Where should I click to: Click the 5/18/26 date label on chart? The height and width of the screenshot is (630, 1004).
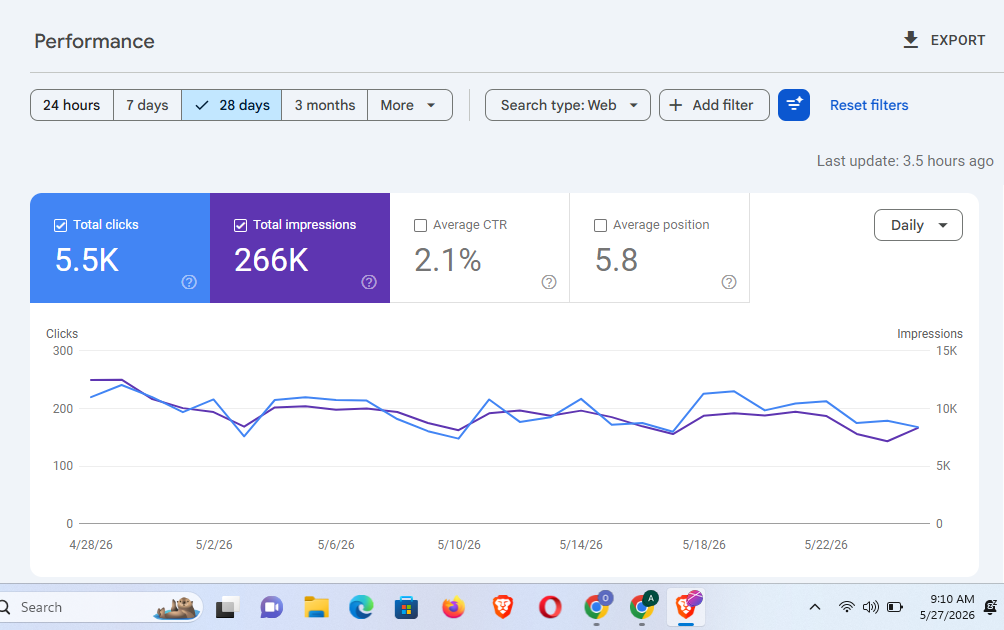pos(704,545)
